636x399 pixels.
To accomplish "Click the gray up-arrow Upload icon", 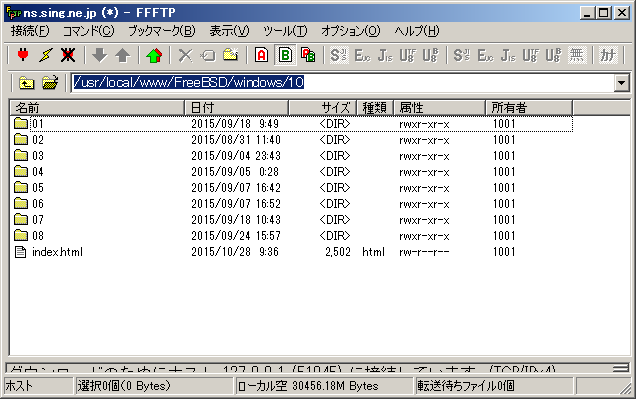I will pos(122,55).
